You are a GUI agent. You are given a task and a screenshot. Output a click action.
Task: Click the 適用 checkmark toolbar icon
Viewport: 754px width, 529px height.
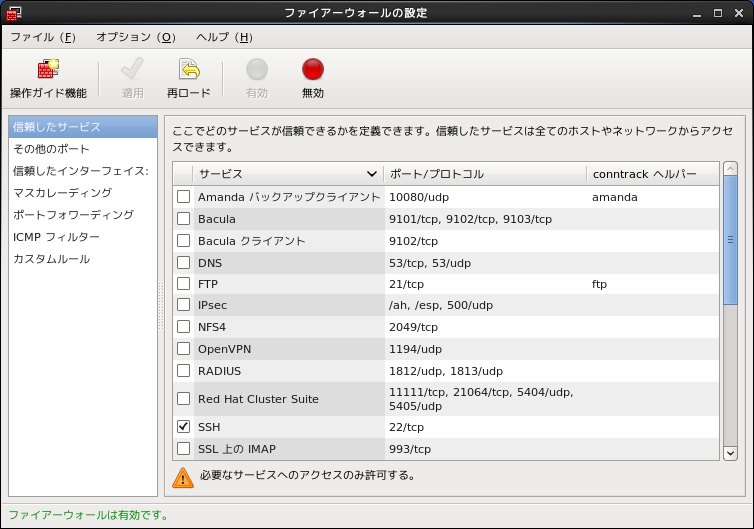click(132, 70)
